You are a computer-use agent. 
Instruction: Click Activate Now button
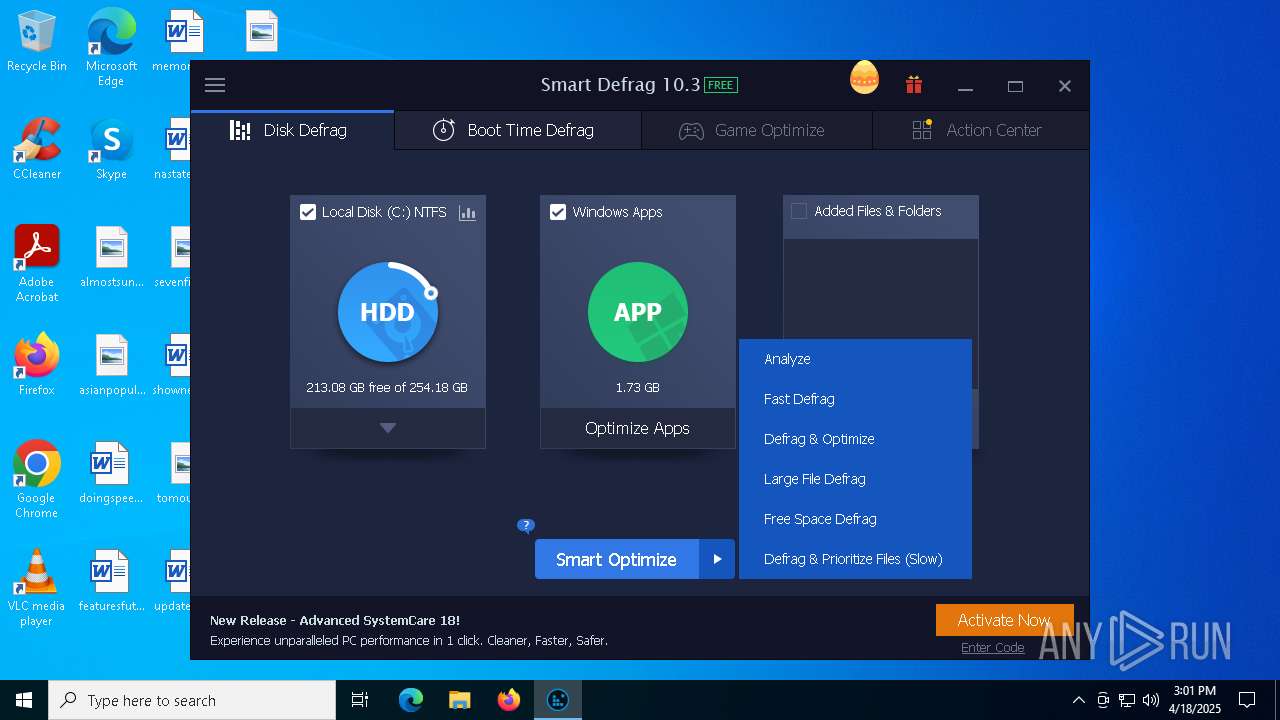[x=1004, y=620]
